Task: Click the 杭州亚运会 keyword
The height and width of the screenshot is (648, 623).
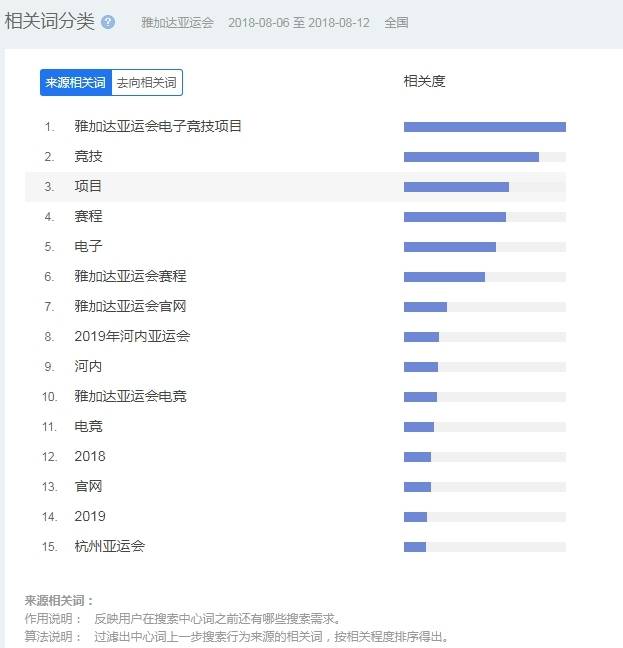Action: click(109, 547)
